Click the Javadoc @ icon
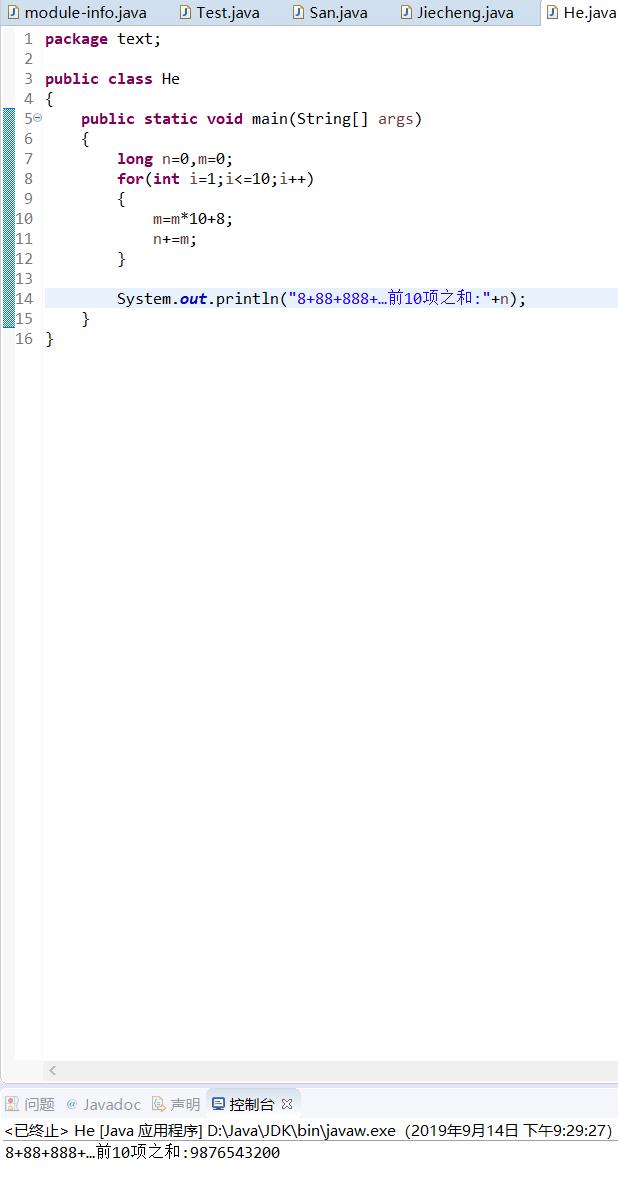The height and width of the screenshot is (1195, 618). (x=72, y=1104)
